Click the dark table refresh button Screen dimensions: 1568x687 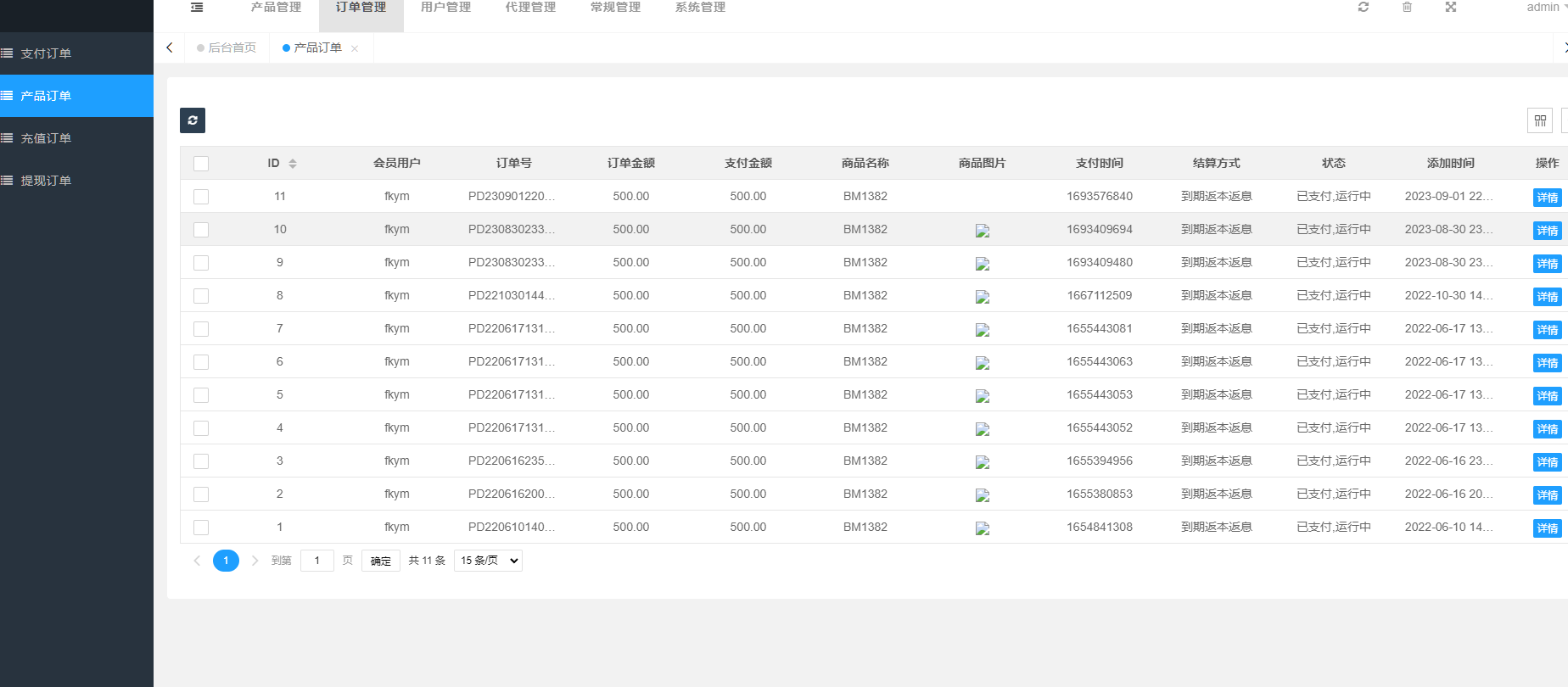pos(193,120)
